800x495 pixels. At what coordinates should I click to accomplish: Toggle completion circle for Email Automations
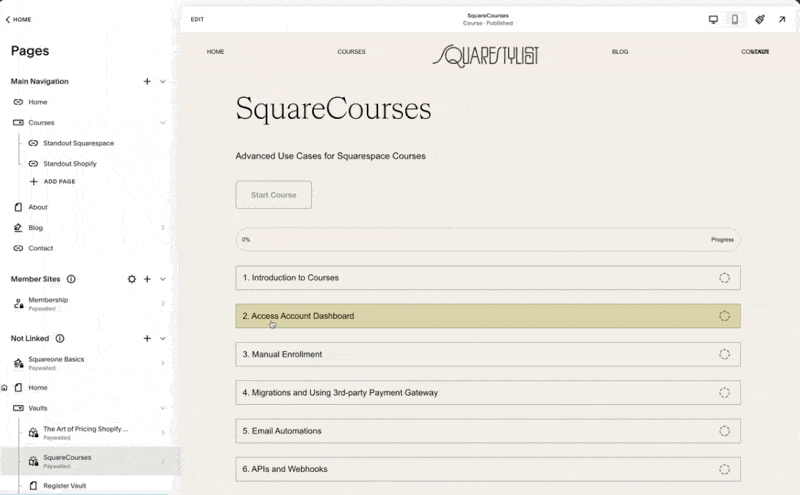(724, 431)
